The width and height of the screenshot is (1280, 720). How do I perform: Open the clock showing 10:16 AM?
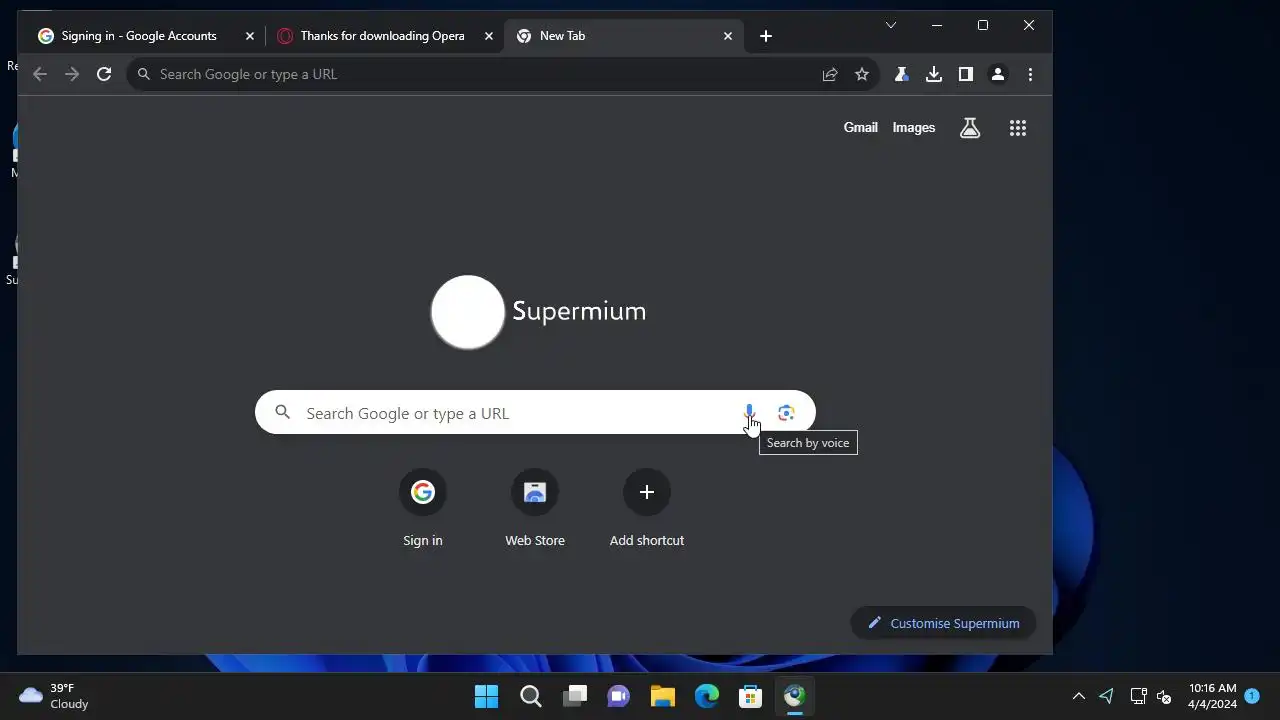(1212, 696)
